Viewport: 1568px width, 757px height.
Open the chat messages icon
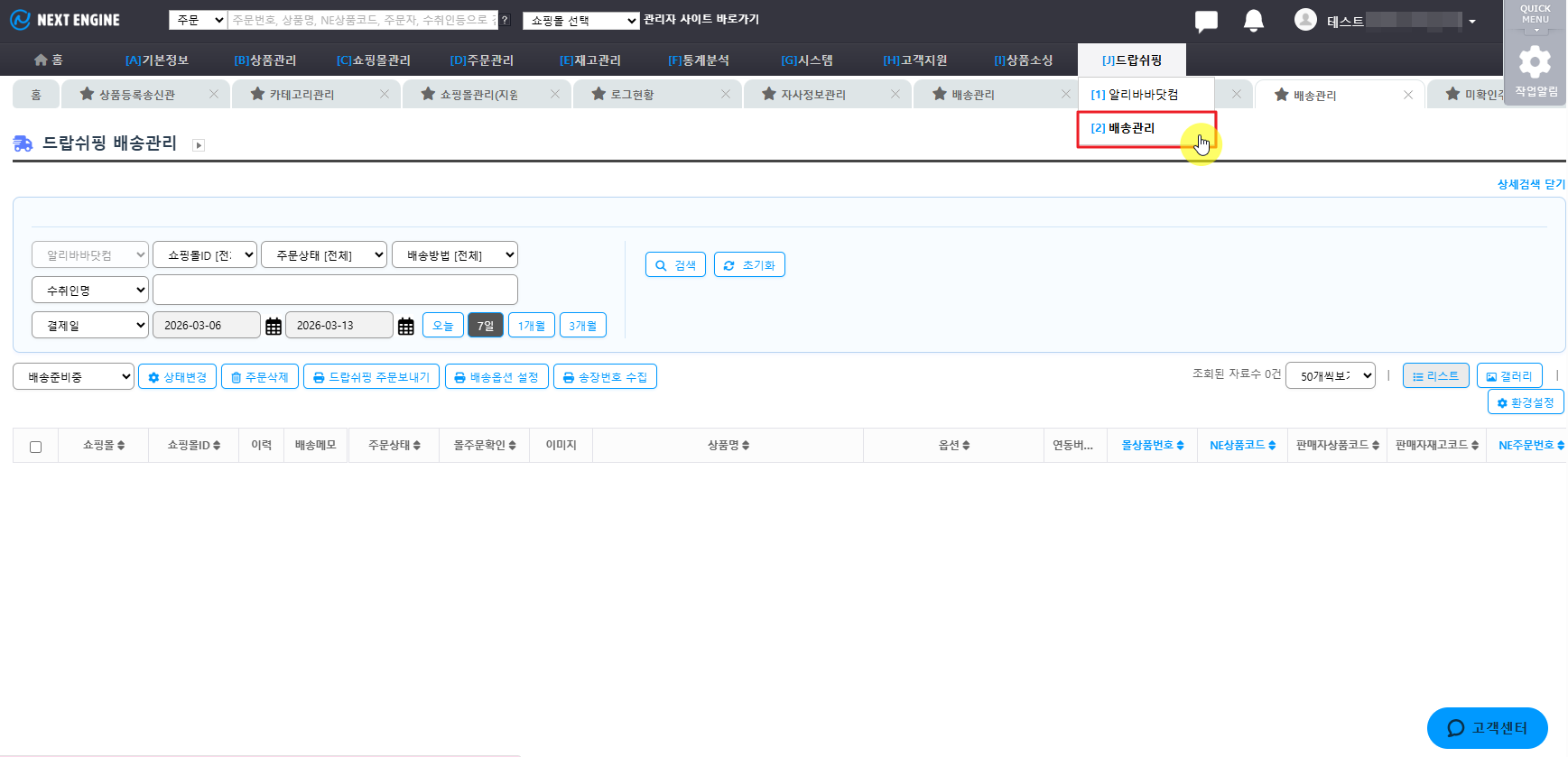[x=1205, y=21]
